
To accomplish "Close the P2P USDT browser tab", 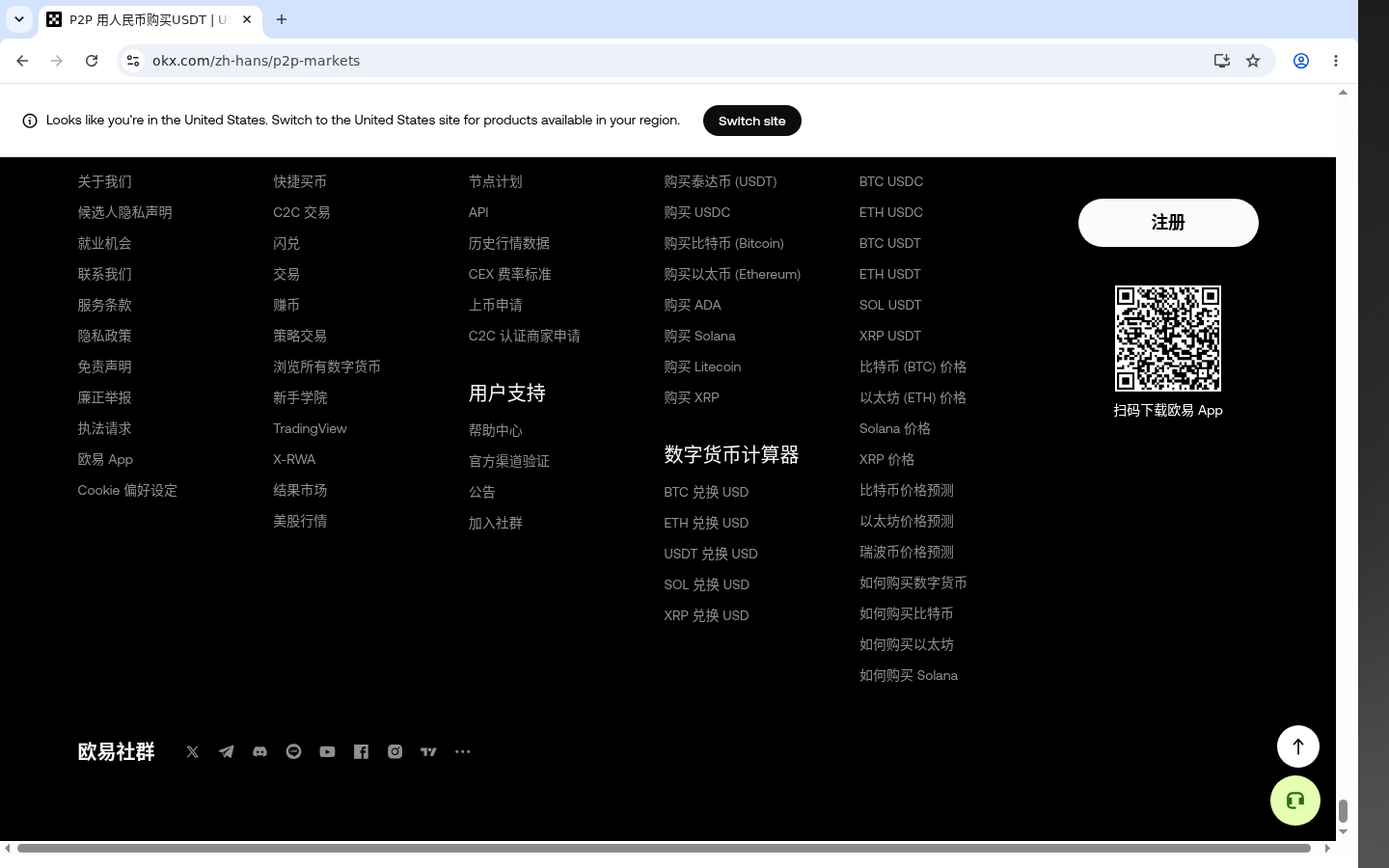I will (x=247, y=19).
